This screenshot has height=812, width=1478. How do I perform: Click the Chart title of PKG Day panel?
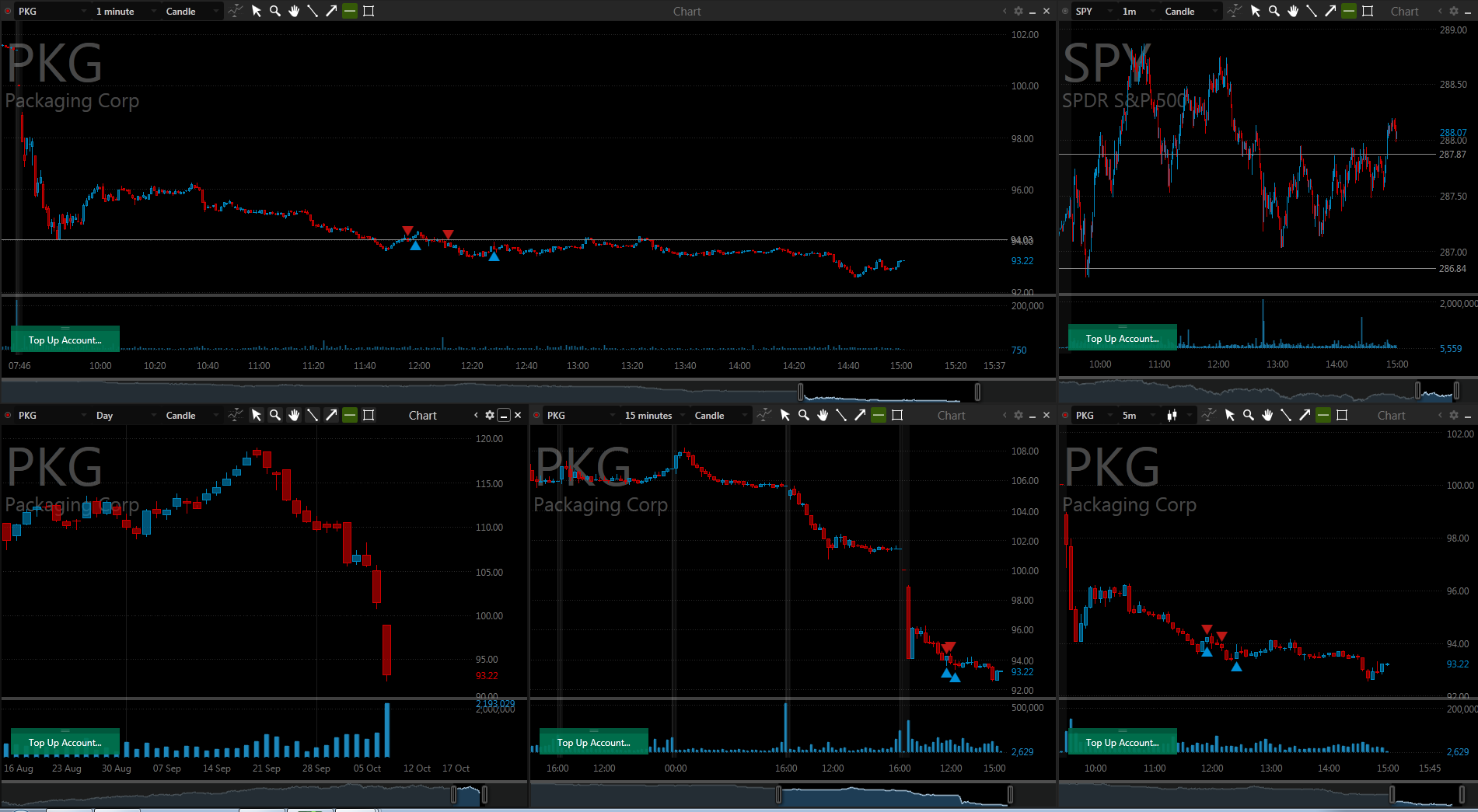click(x=422, y=415)
